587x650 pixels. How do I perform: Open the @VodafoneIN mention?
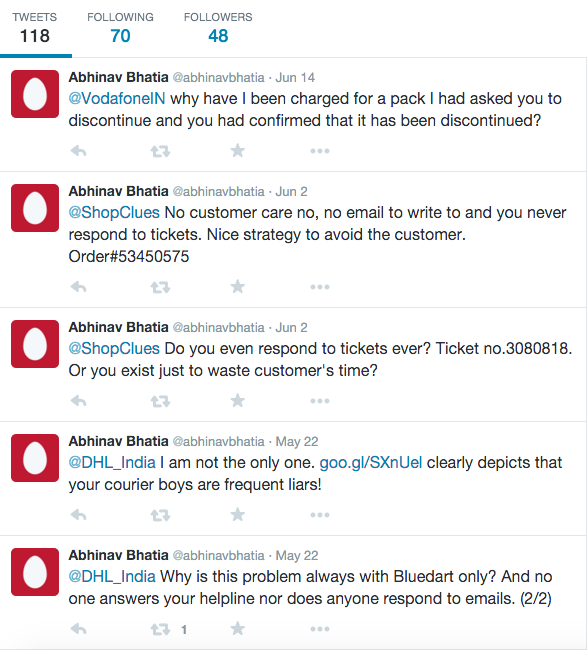click(x=117, y=99)
